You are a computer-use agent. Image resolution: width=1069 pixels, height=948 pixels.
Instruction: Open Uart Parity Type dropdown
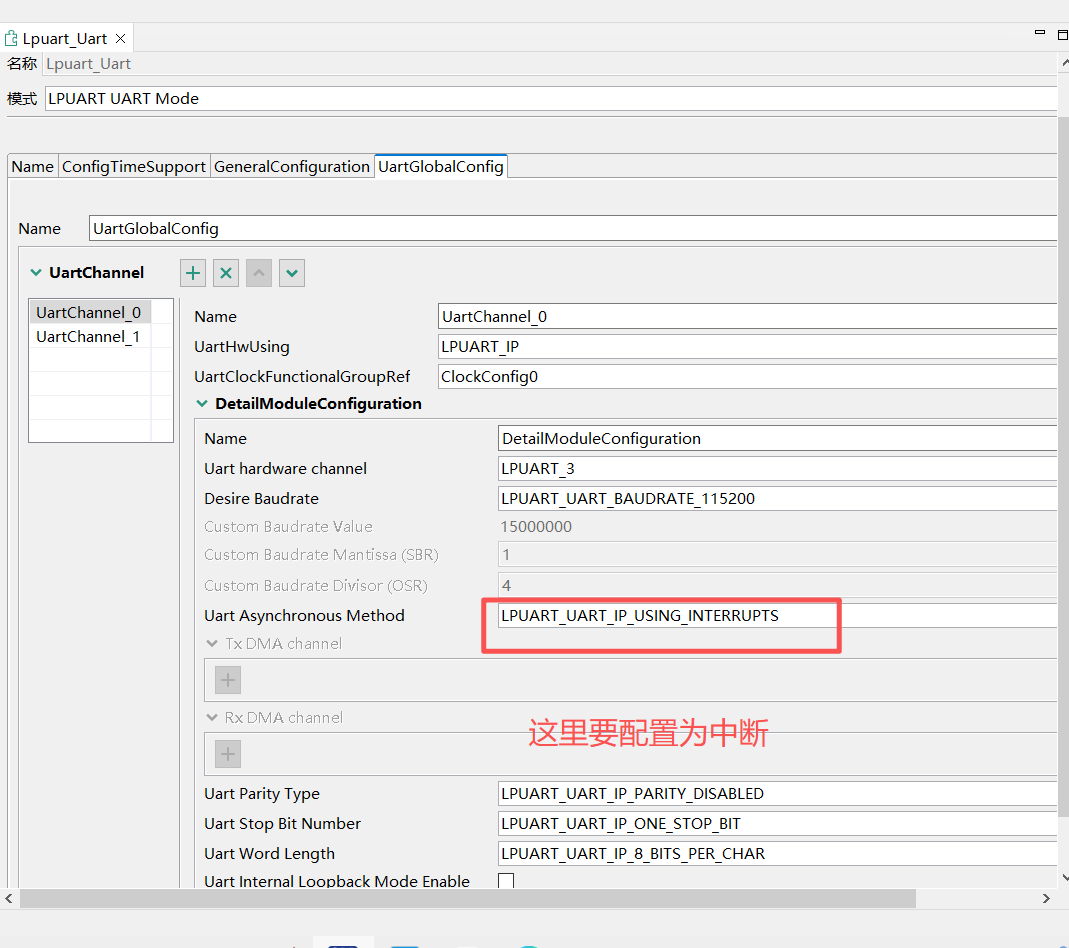pos(777,794)
